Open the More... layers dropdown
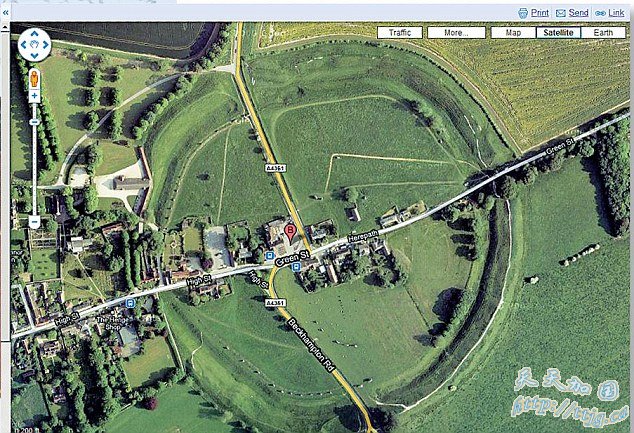The image size is (634, 433). point(456,33)
